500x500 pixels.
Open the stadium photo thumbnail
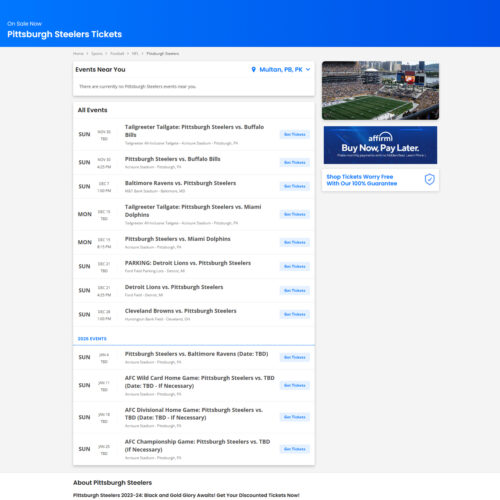click(x=380, y=90)
